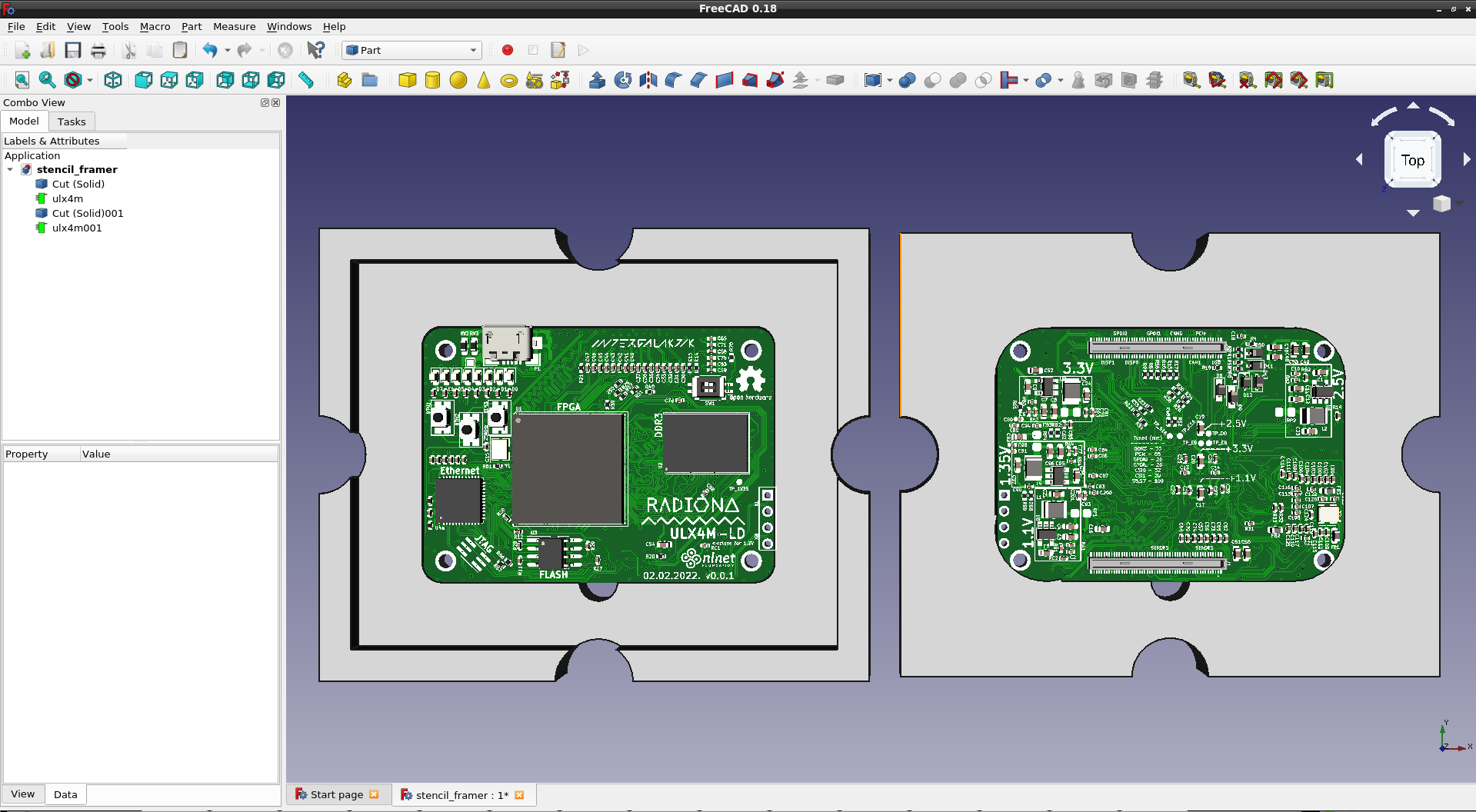Open the draw style dropdown arrow
Image resolution: width=1476 pixels, height=812 pixels.
click(90, 80)
